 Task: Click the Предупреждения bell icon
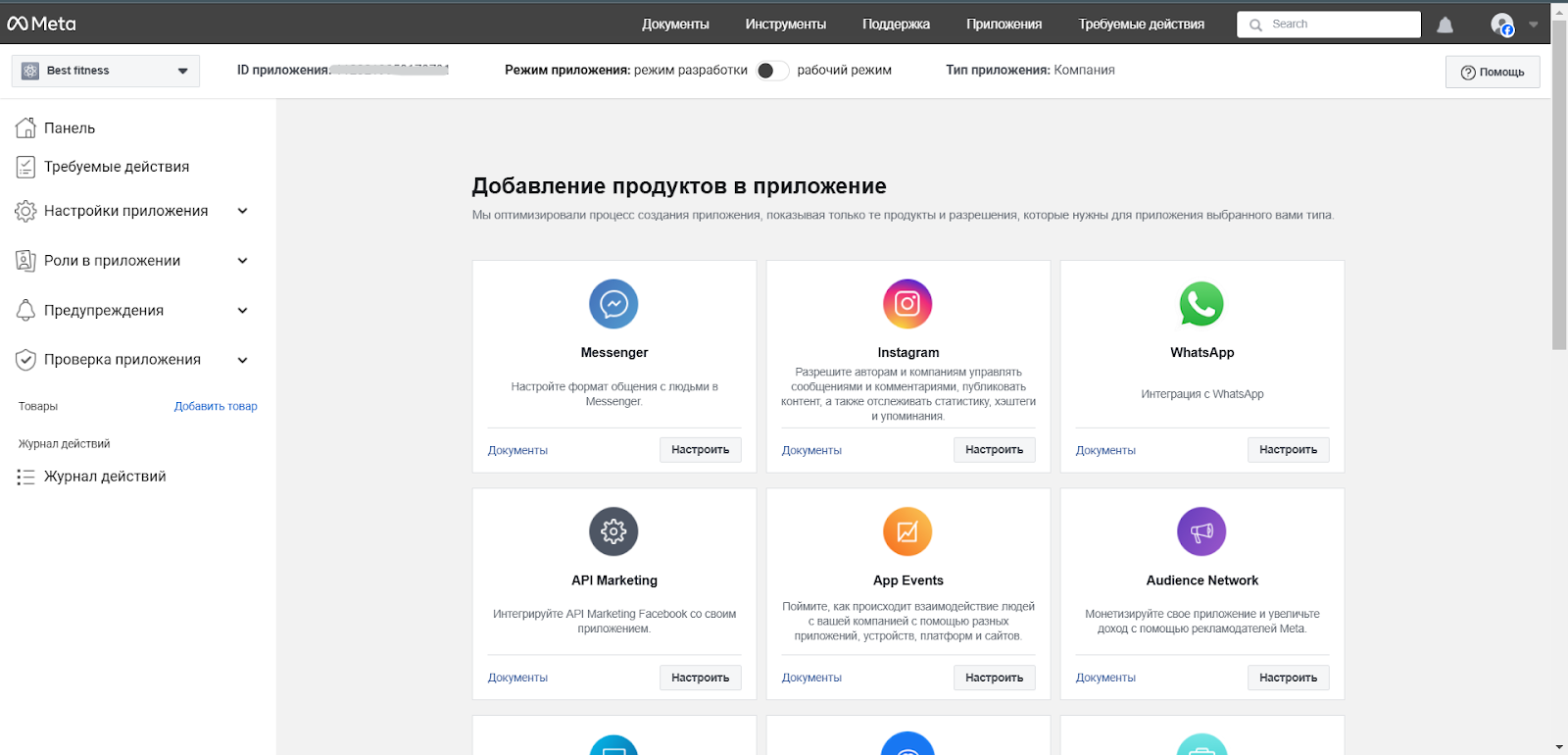[25, 310]
